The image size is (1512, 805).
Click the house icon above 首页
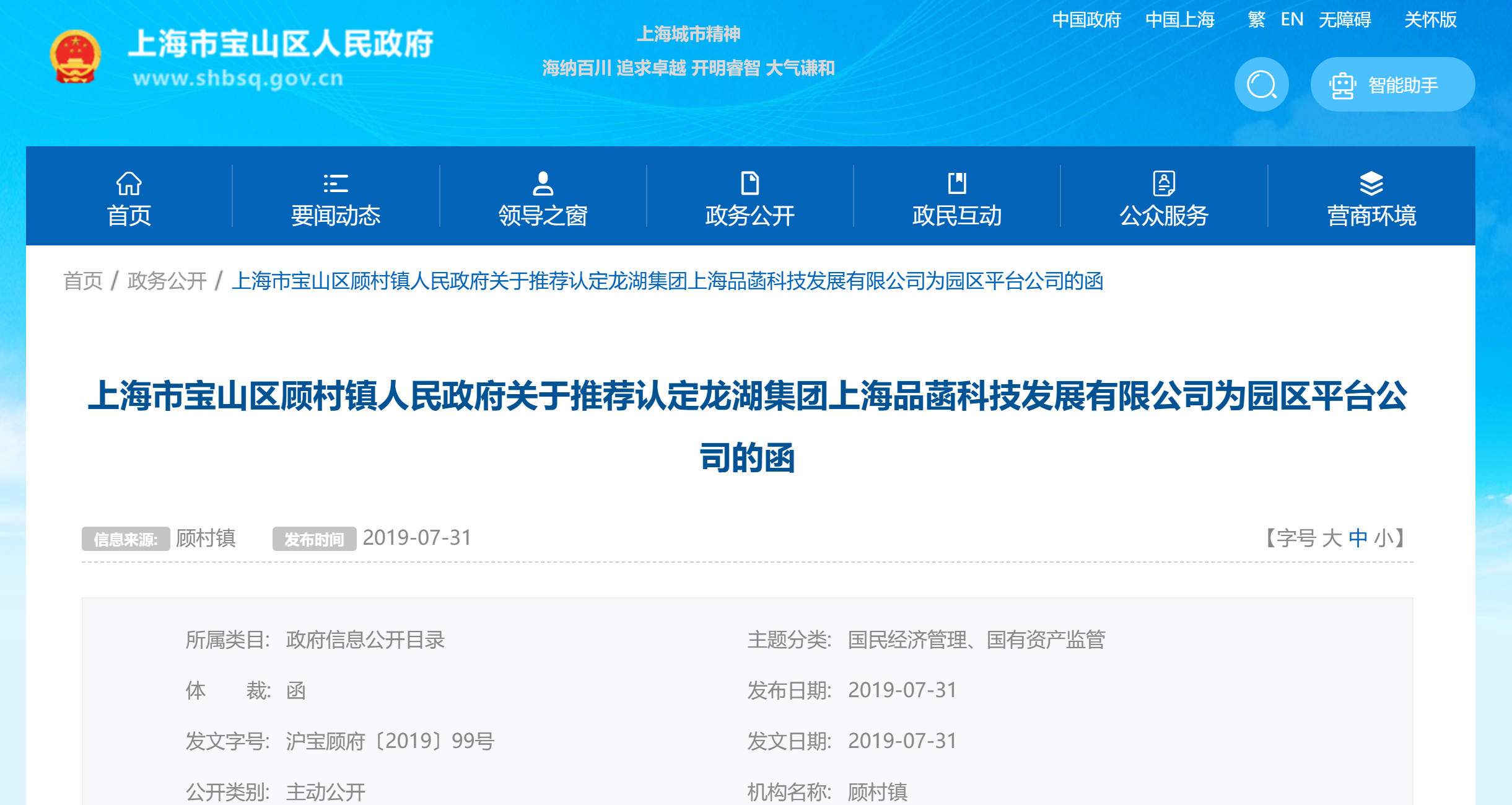[x=129, y=183]
